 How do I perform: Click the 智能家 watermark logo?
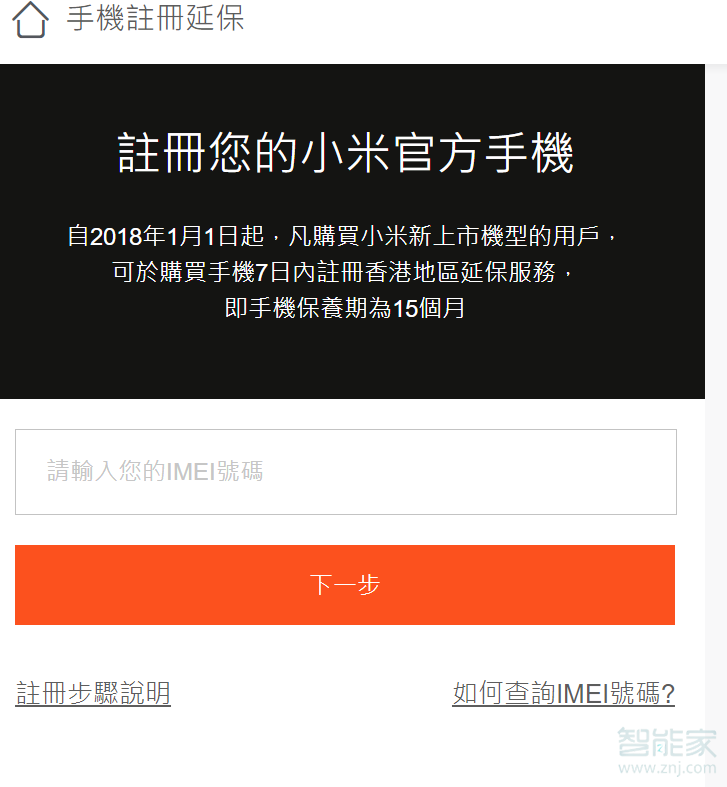tap(667, 742)
